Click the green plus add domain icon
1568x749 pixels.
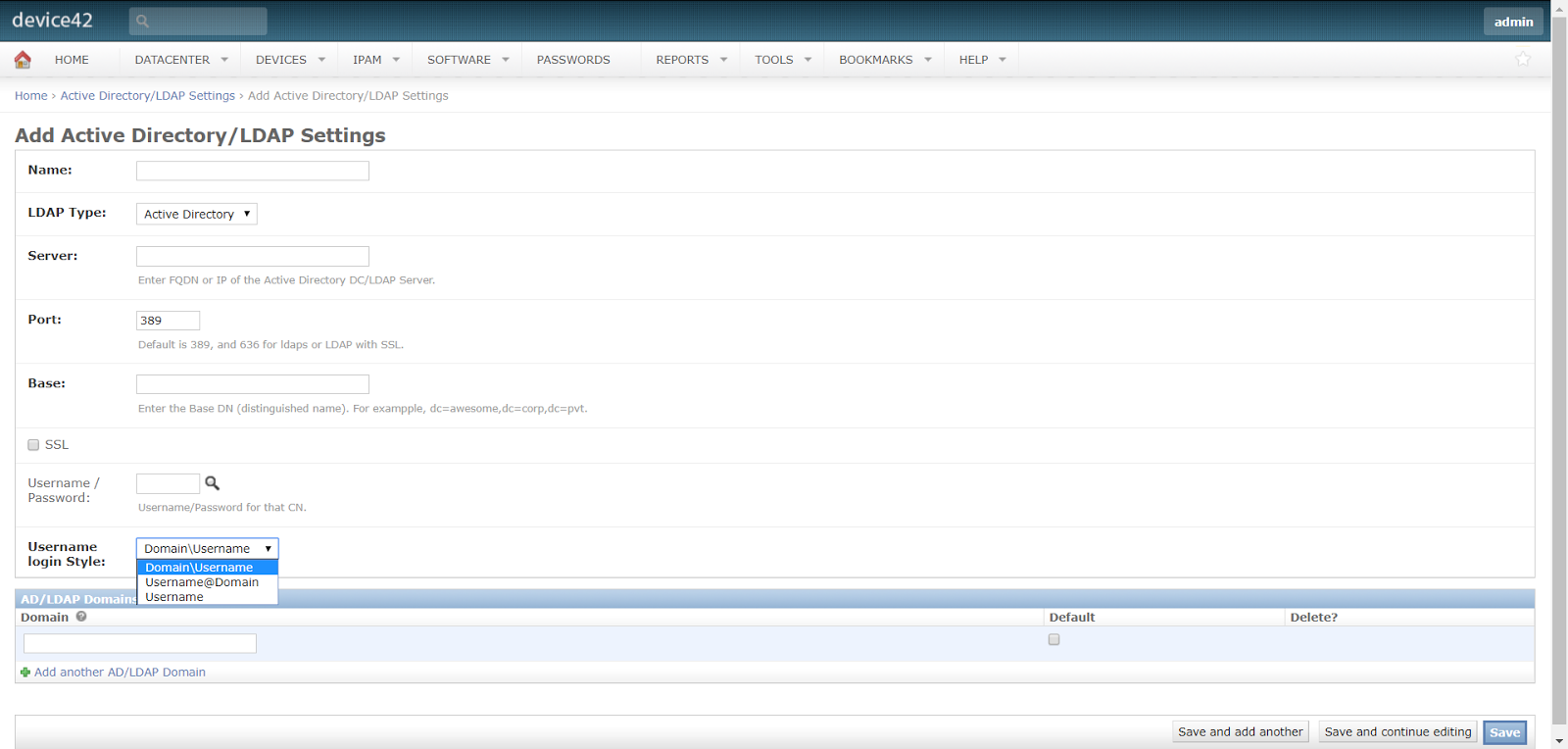coord(25,673)
